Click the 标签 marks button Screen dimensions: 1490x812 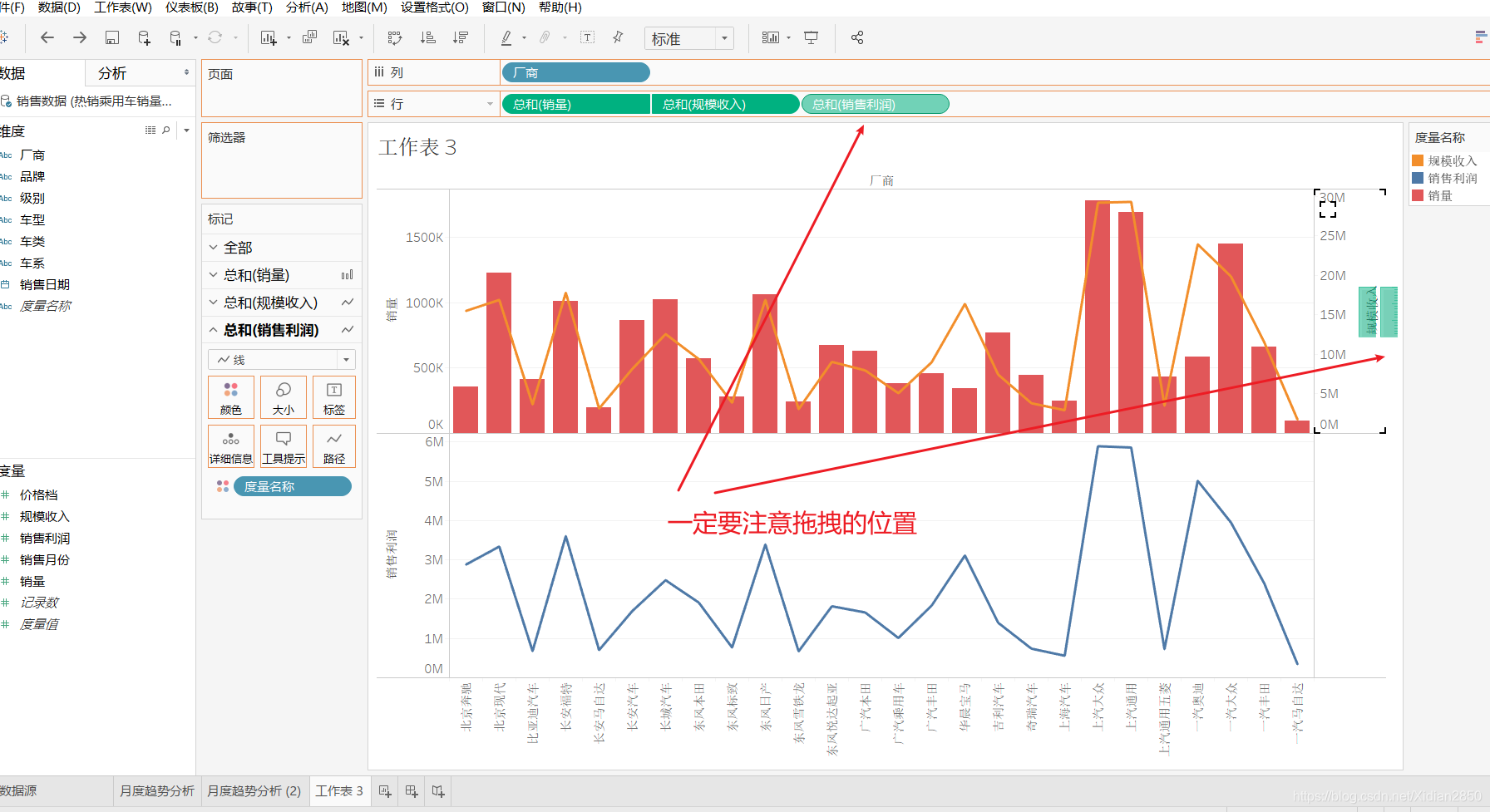[x=334, y=397]
